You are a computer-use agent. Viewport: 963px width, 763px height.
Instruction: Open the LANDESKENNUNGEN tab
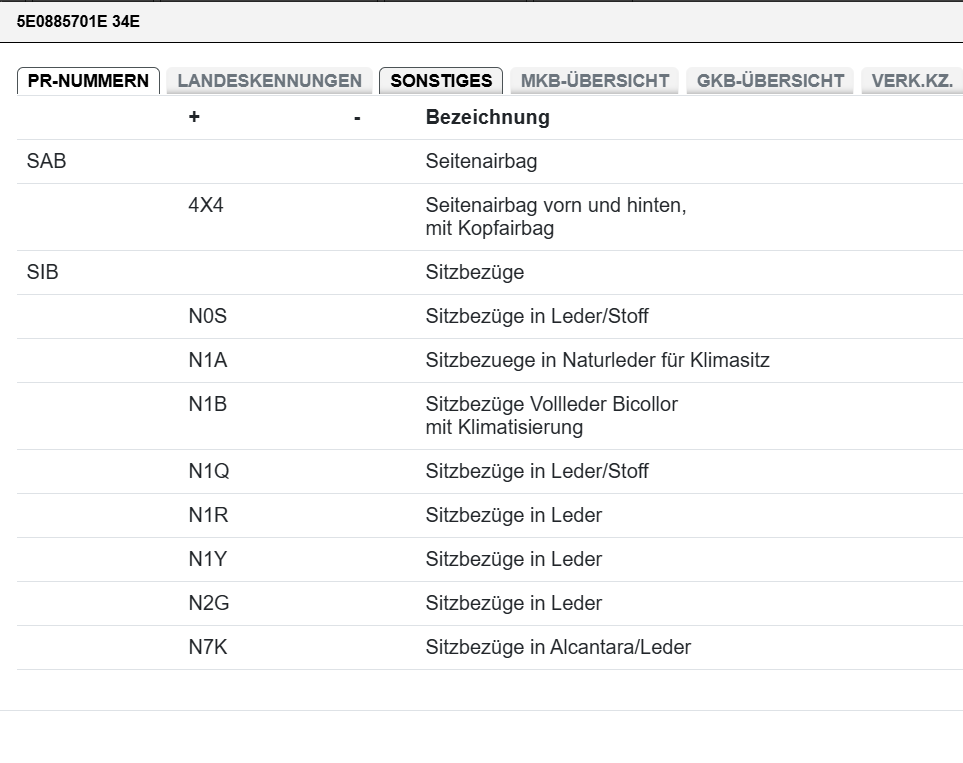269,81
